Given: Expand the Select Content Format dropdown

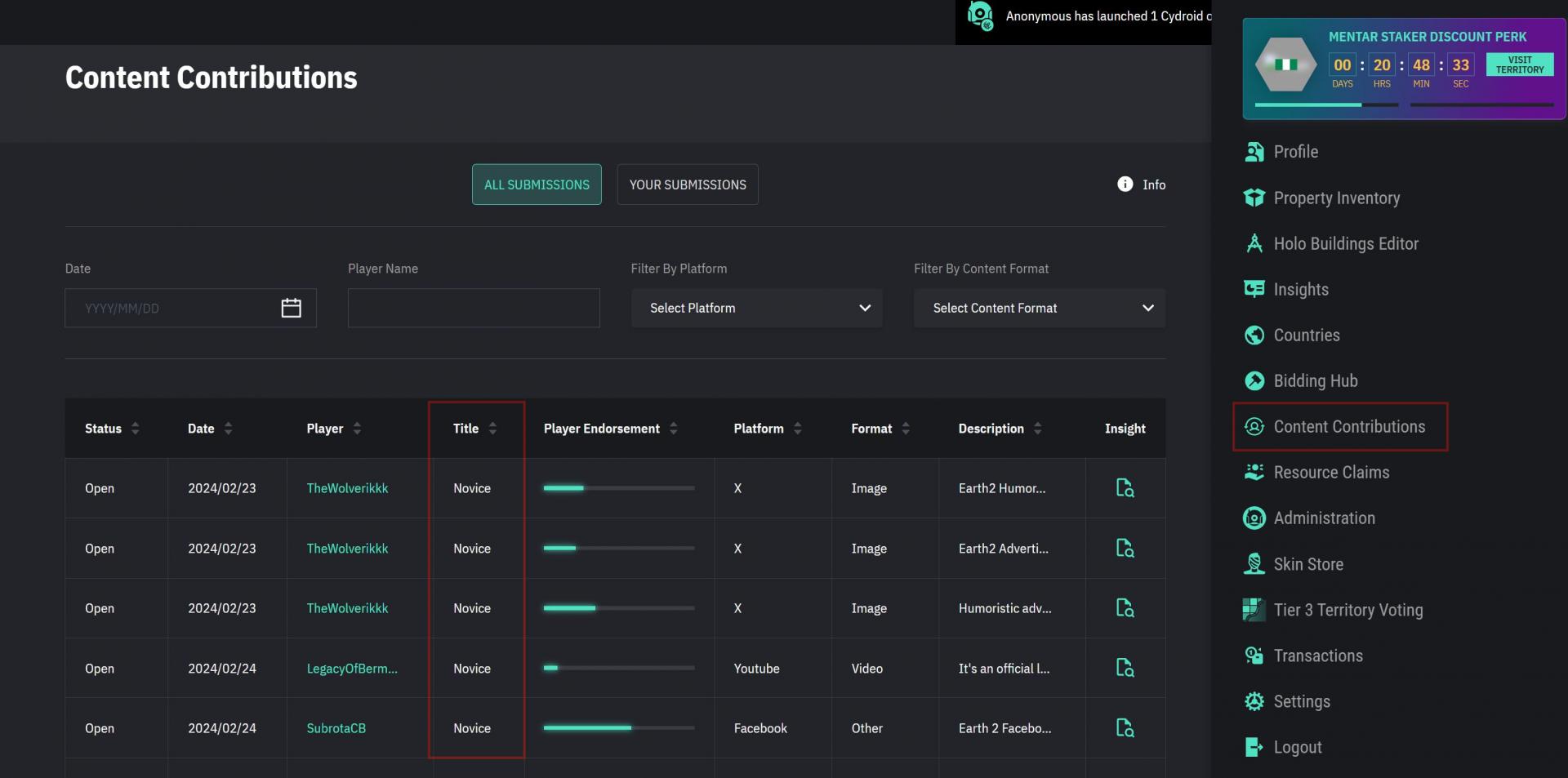Looking at the screenshot, I should [1039, 308].
